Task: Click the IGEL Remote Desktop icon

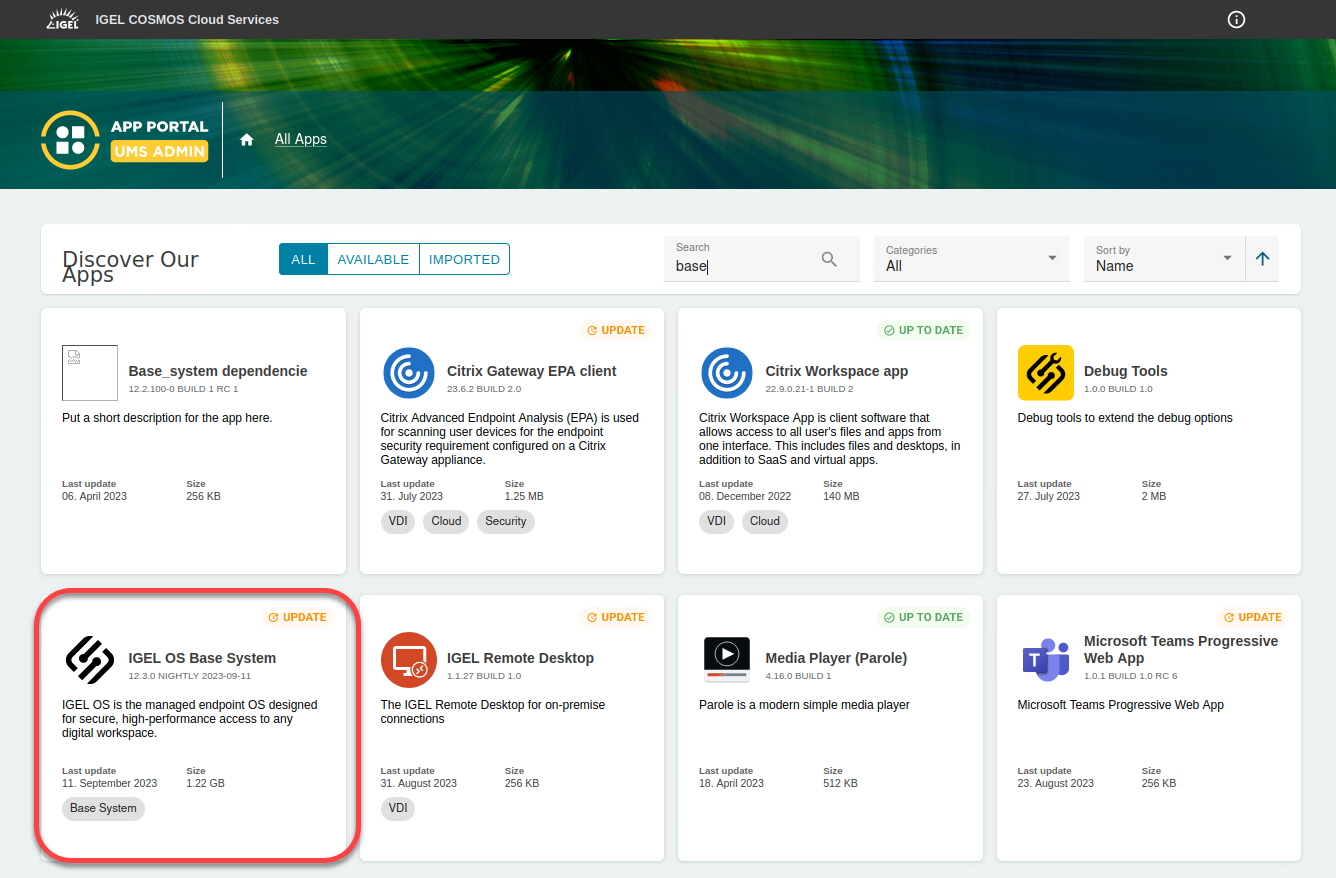Action: [x=408, y=660]
